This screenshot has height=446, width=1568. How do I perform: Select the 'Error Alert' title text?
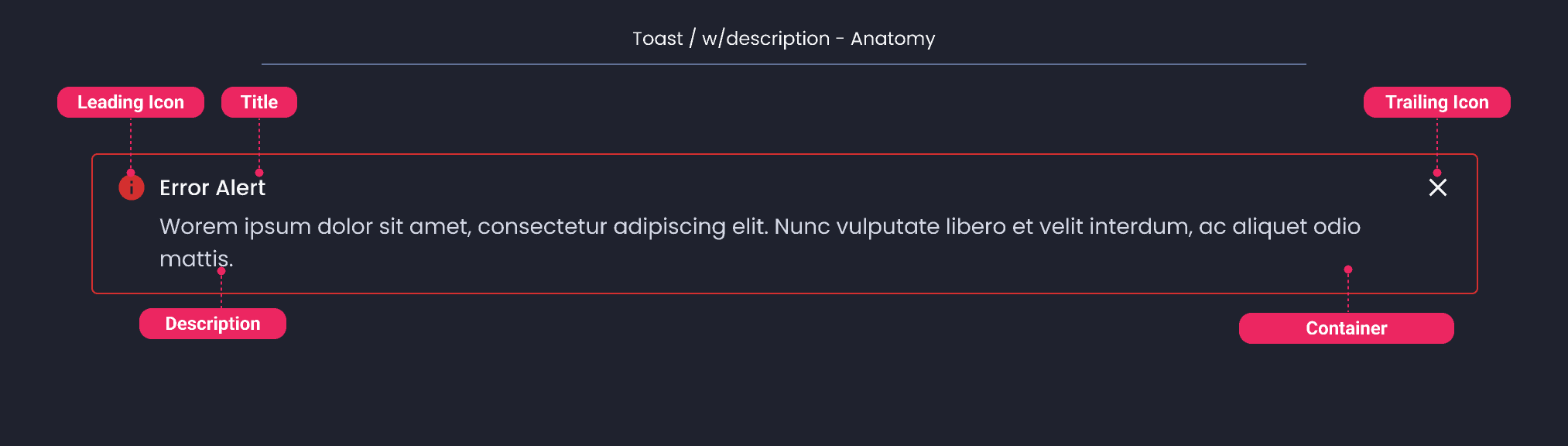click(x=212, y=187)
